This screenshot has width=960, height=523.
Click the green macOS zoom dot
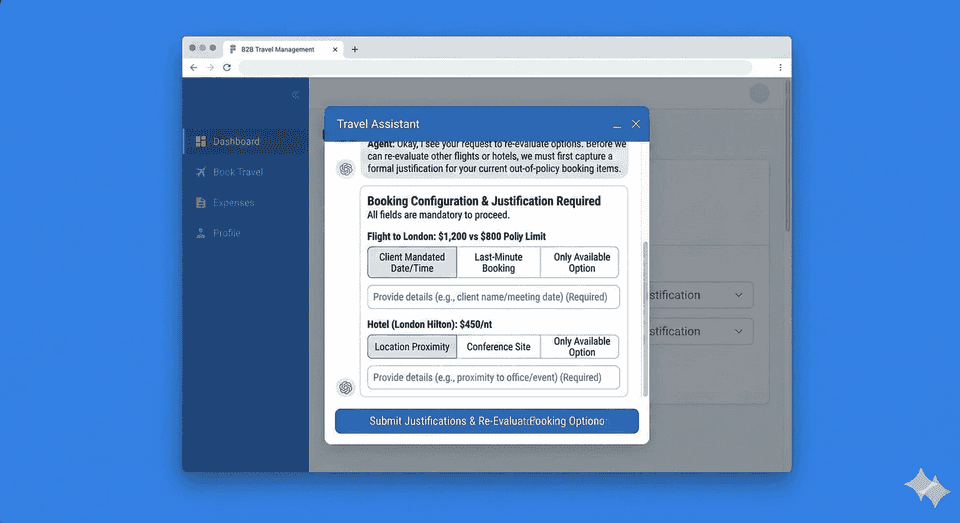[212, 48]
